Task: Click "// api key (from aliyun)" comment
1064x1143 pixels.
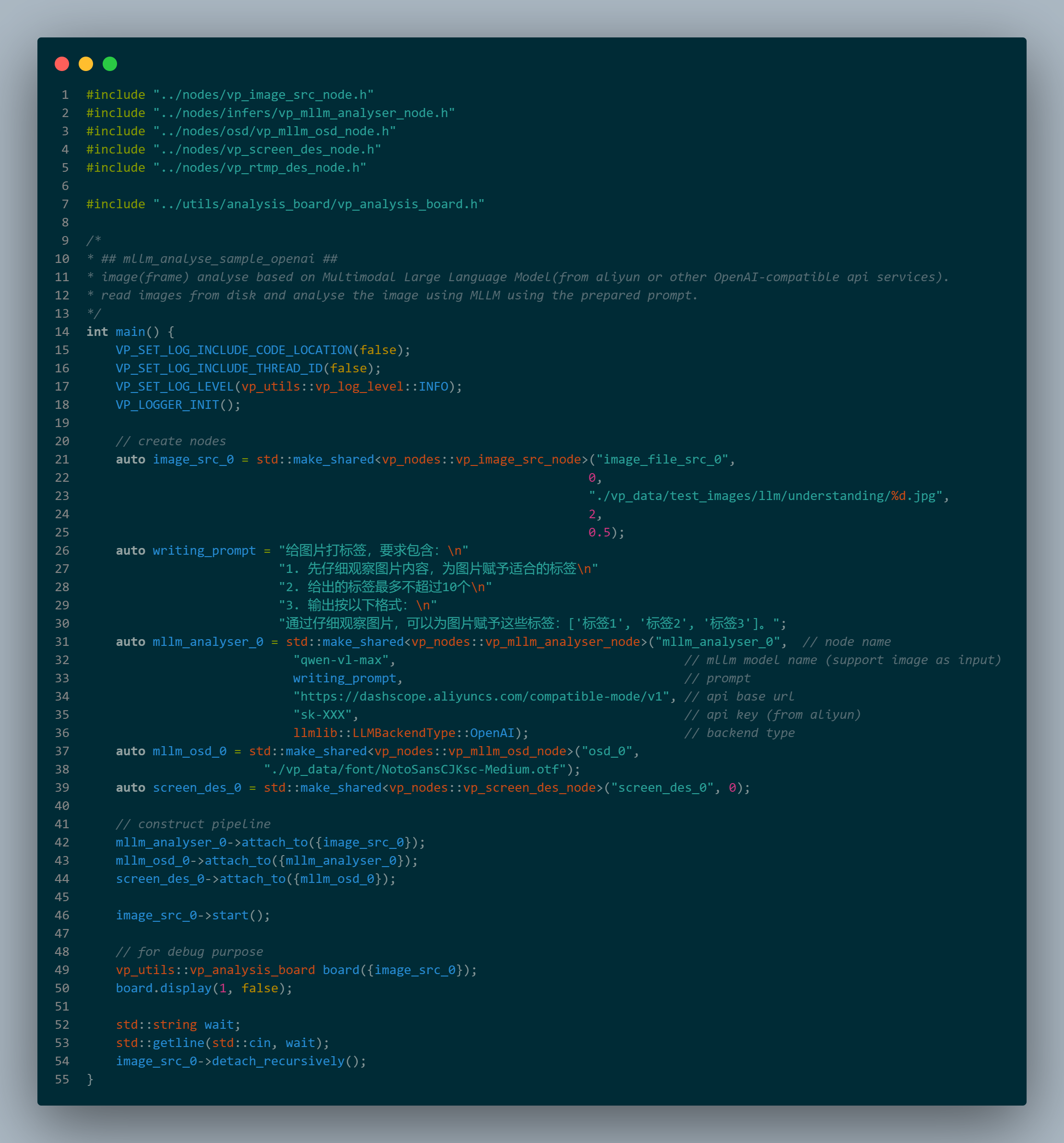Action: click(x=772, y=714)
